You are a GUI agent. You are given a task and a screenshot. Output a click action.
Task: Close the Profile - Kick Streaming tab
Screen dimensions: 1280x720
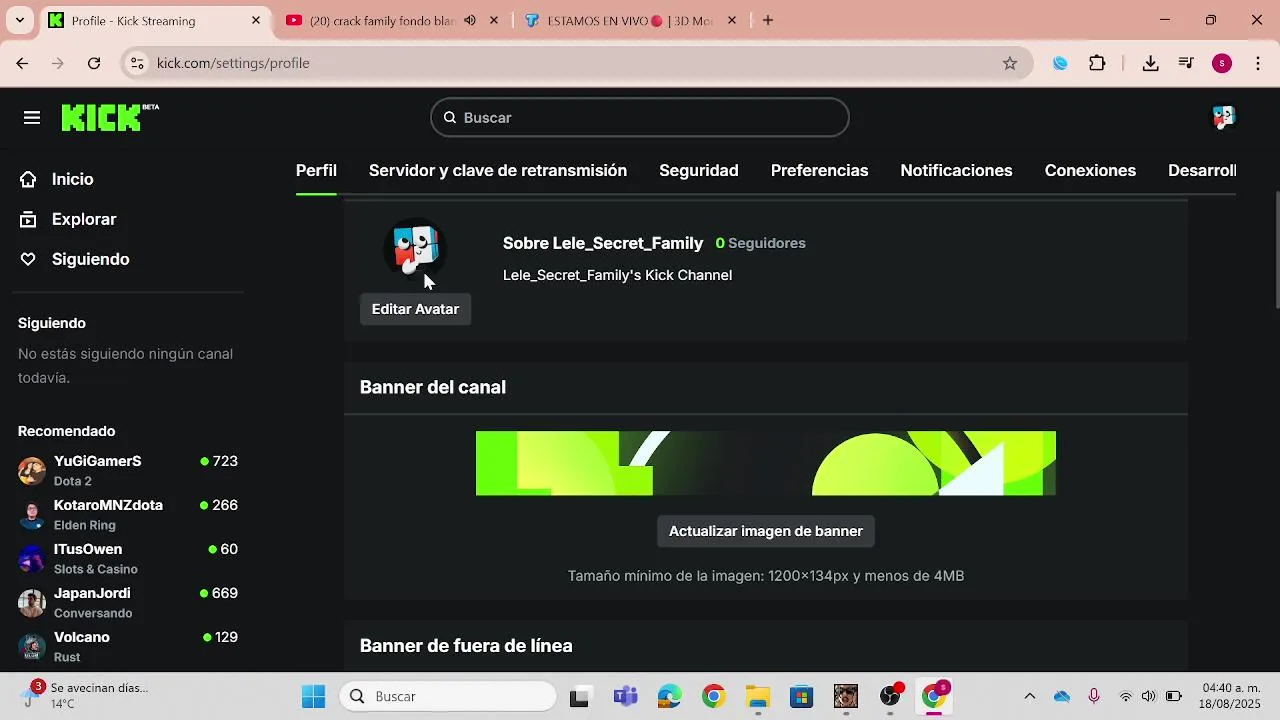click(257, 20)
